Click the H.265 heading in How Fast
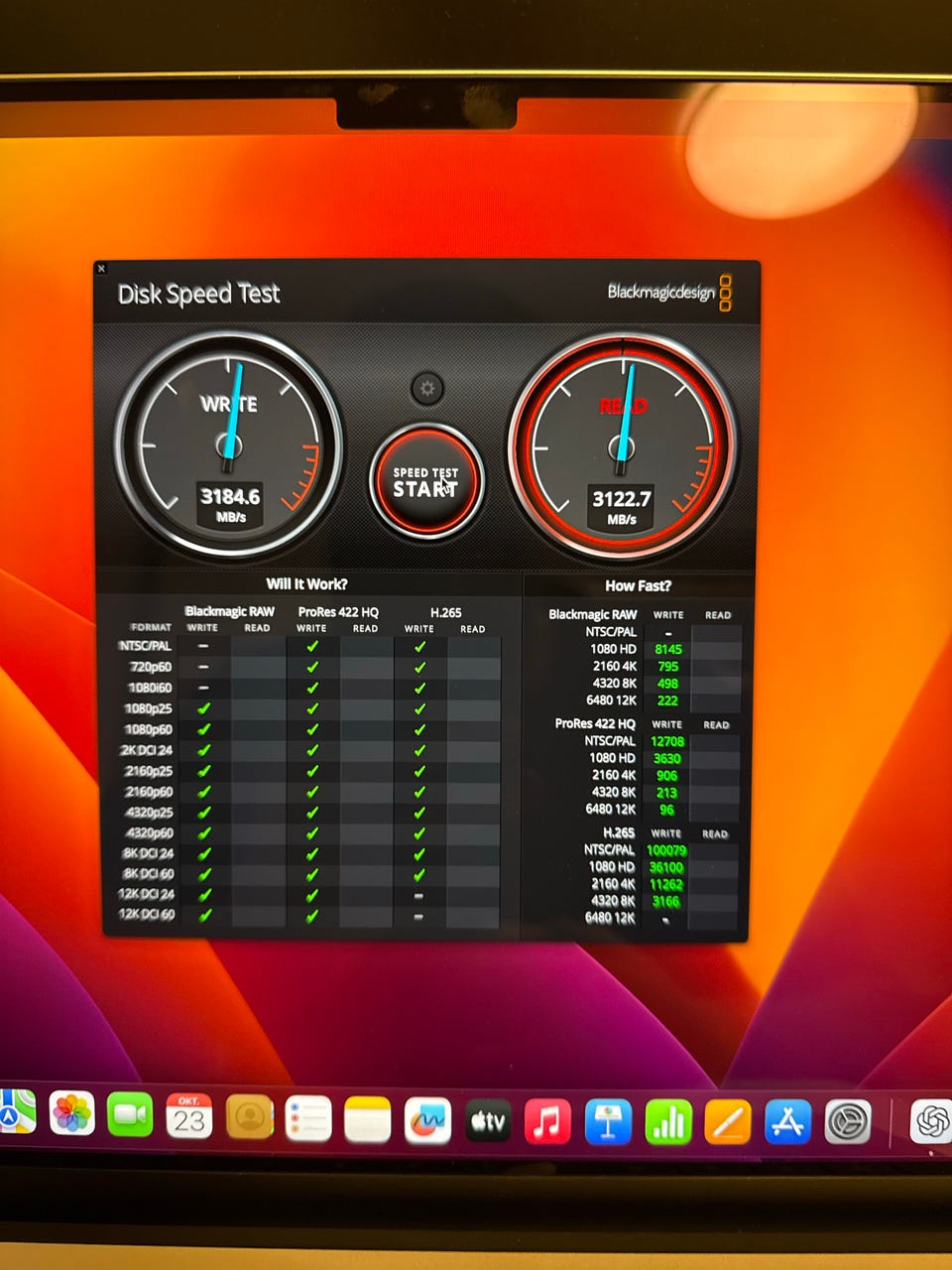This screenshot has width=952, height=1270. [x=619, y=832]
